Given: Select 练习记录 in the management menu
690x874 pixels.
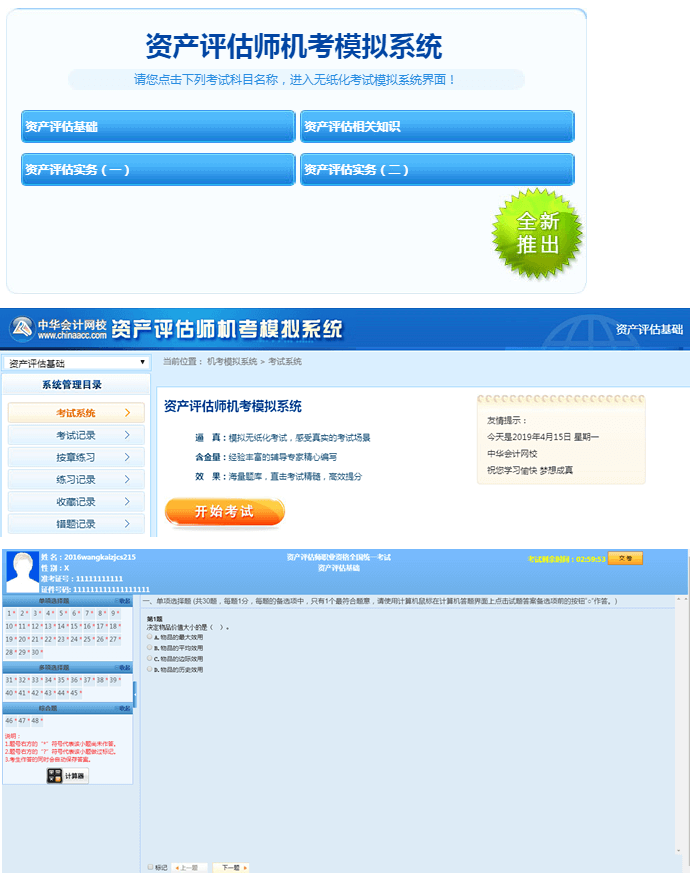Looking at the screenshot, I should [x=76, y=479].
